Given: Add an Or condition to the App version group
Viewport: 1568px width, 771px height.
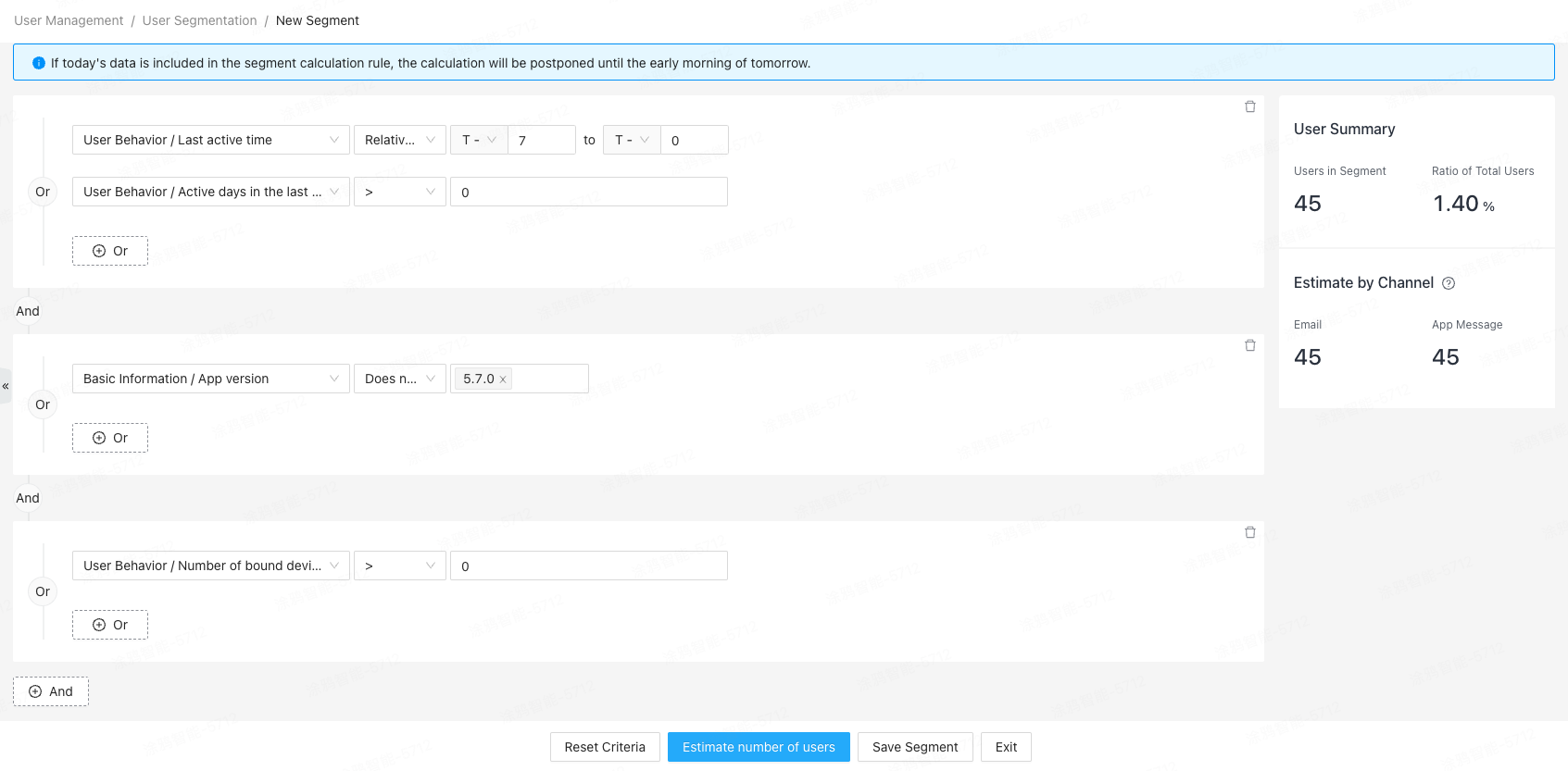Looking at the screenshot, I should 110,438.
